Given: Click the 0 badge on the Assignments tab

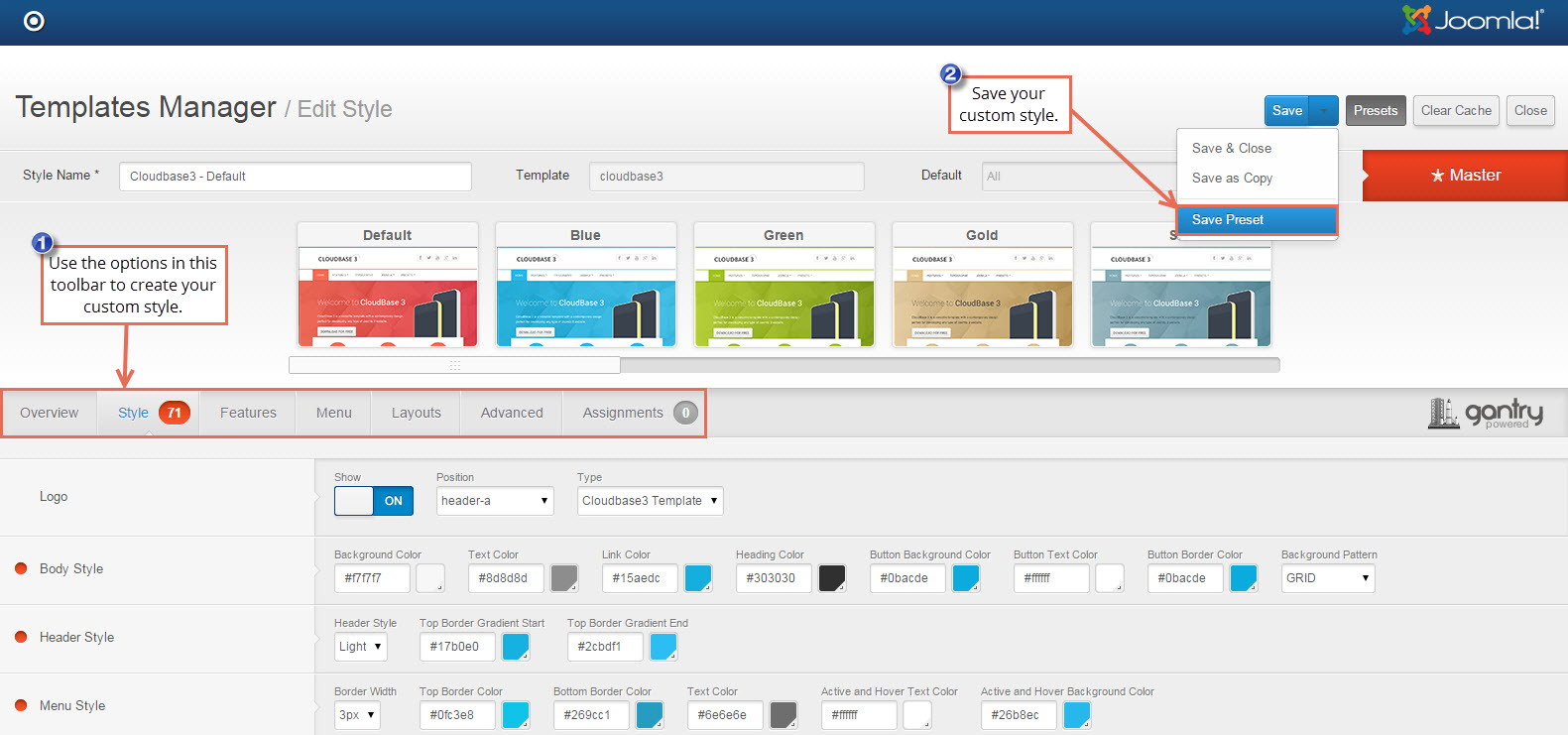Looking at the screenshot, I should 685,413.
